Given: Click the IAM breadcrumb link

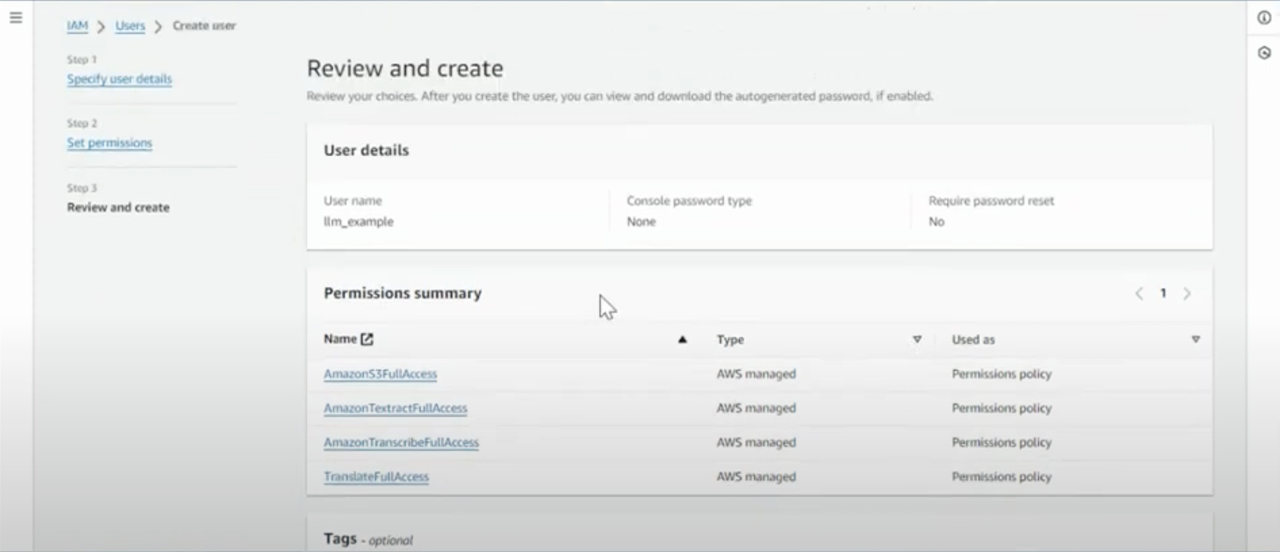Looking at the screenshot, I should coord(77,26).
